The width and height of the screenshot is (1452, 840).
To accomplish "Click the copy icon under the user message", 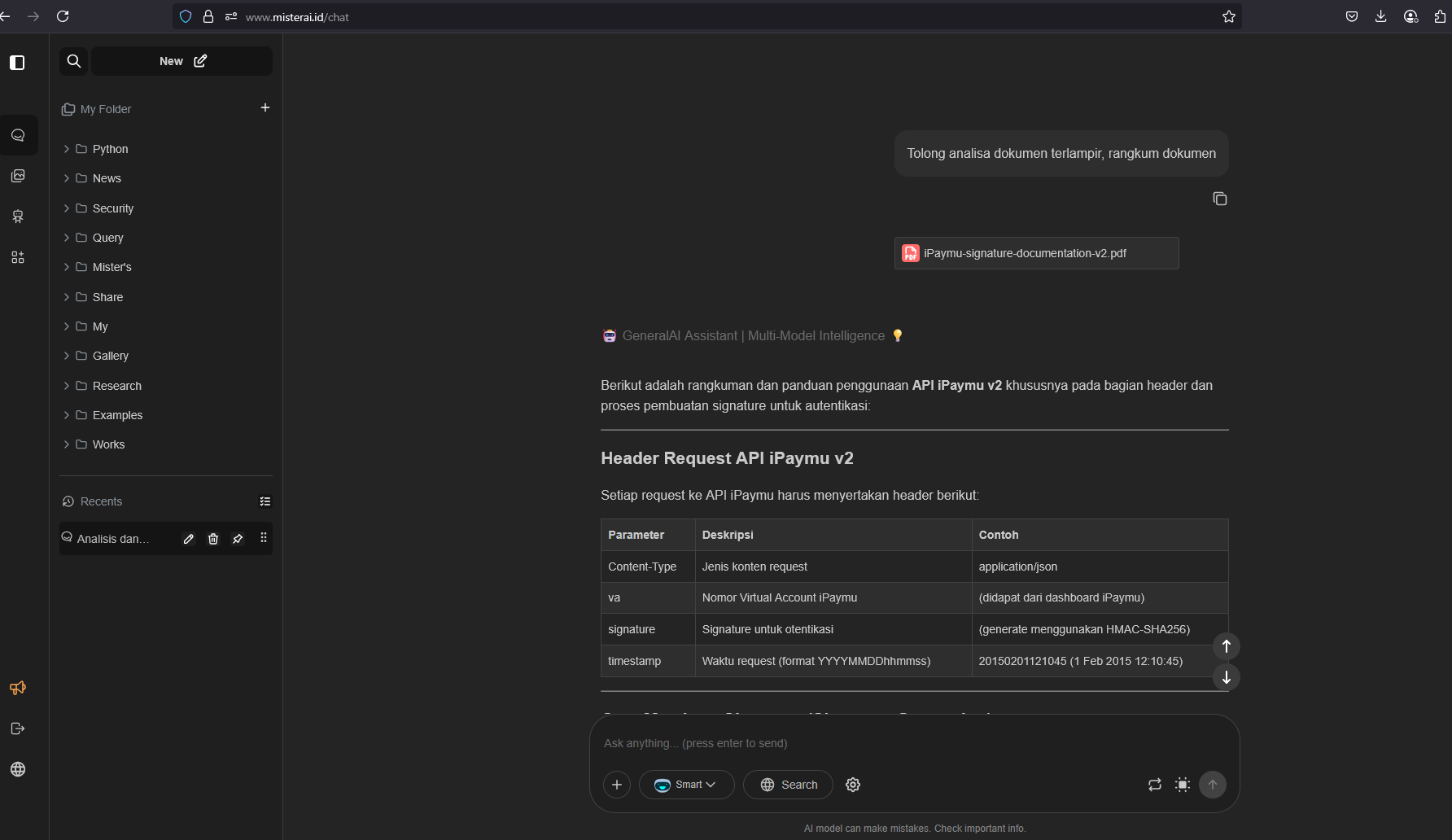I will (1218, 198).
